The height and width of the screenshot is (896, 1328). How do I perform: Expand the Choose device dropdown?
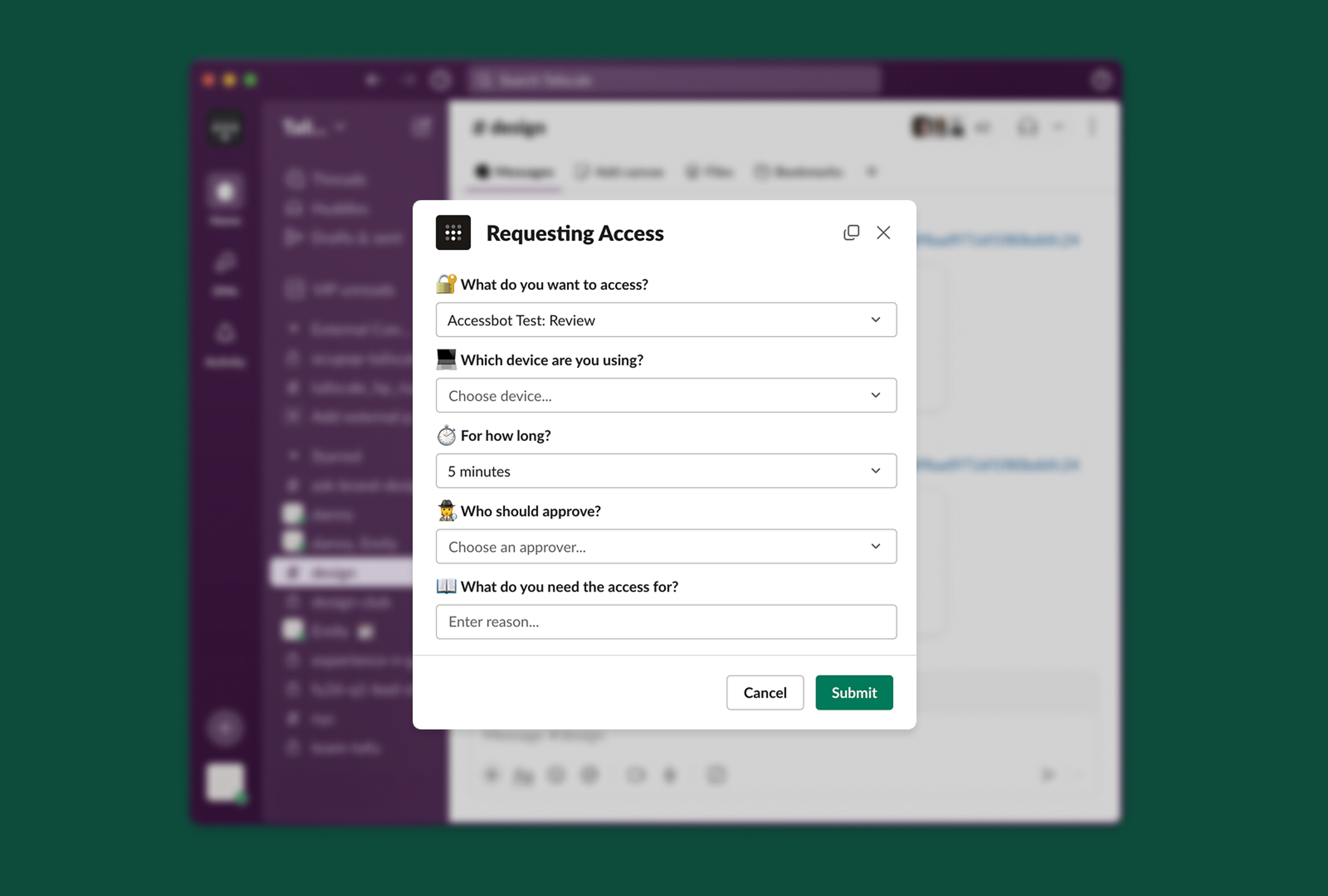pyautogui.click(x=666, y=395)
